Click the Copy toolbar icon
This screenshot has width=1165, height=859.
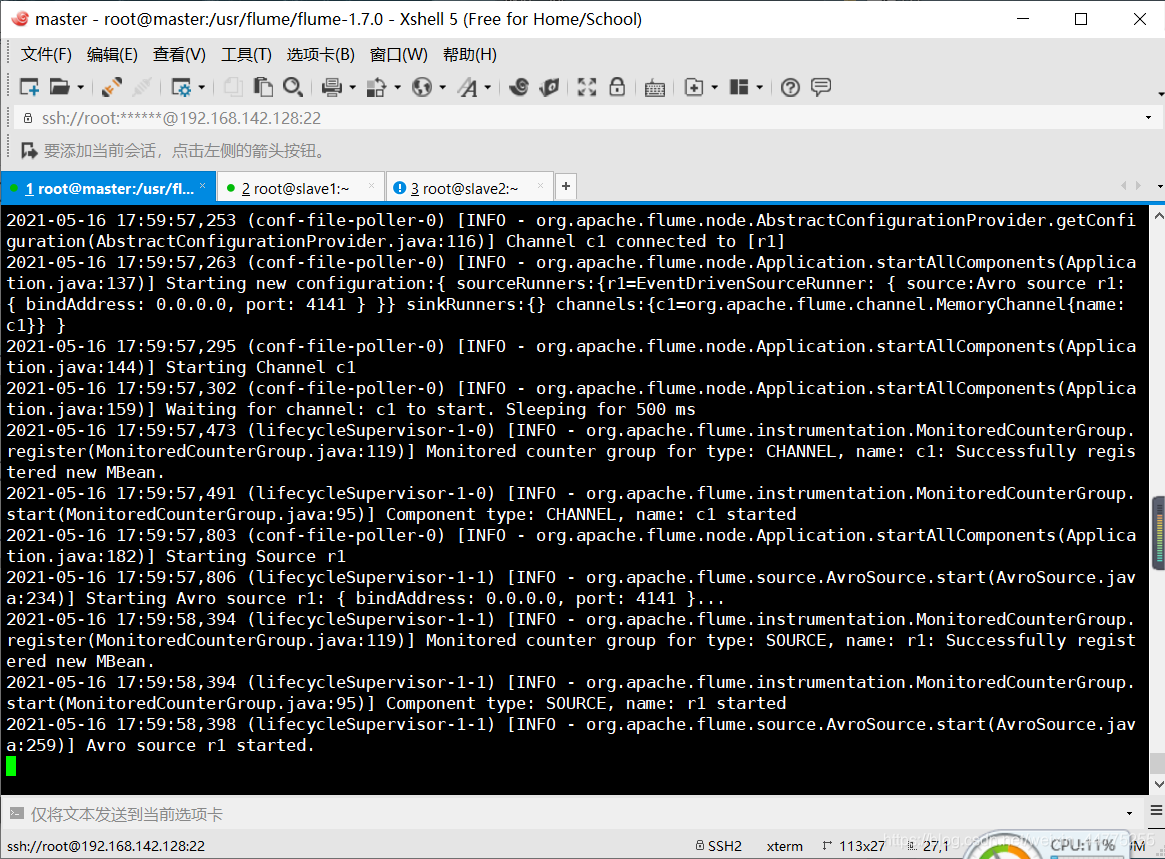(233, 88)
